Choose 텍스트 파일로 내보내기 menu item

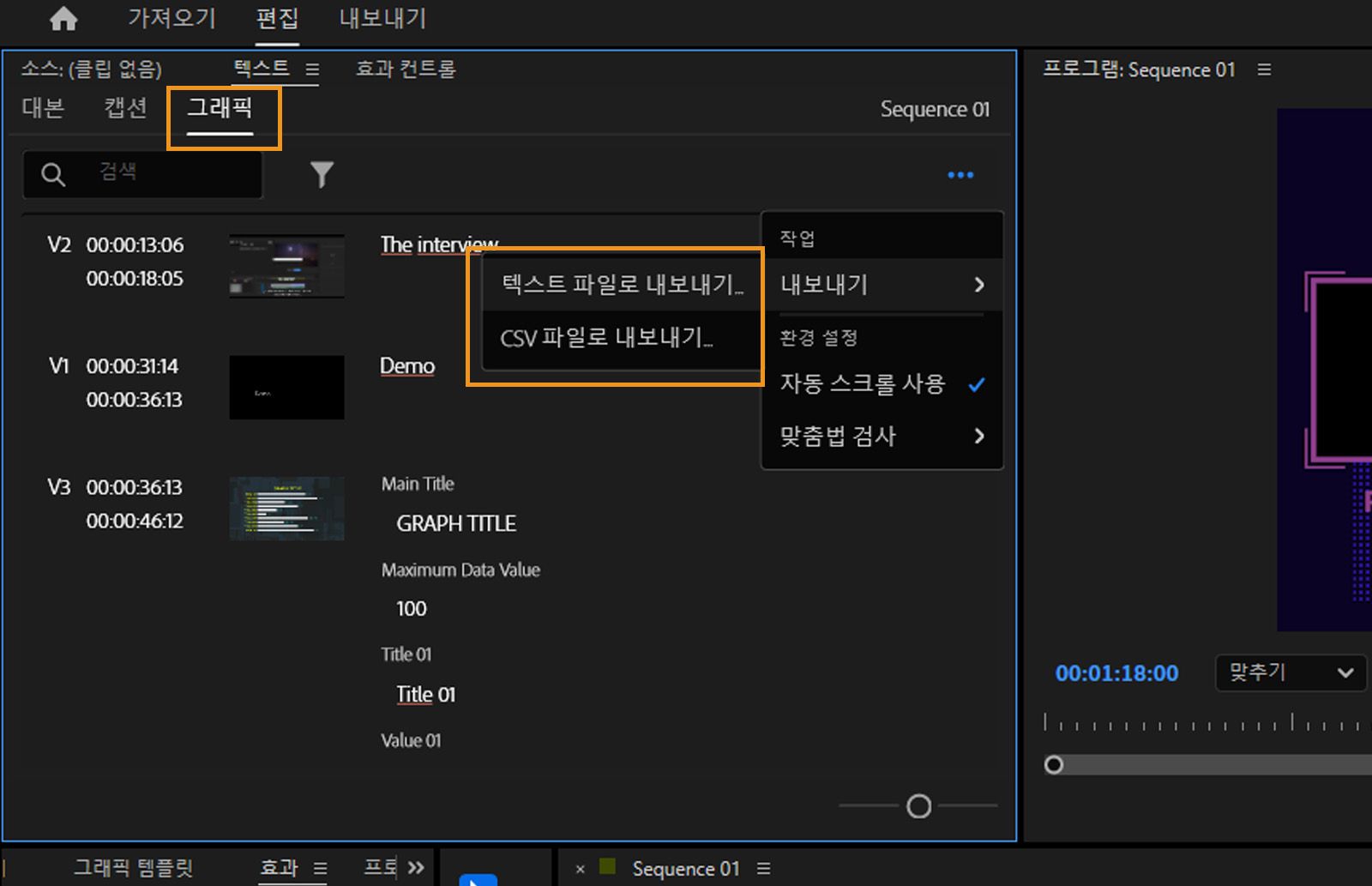coord(622,284)
